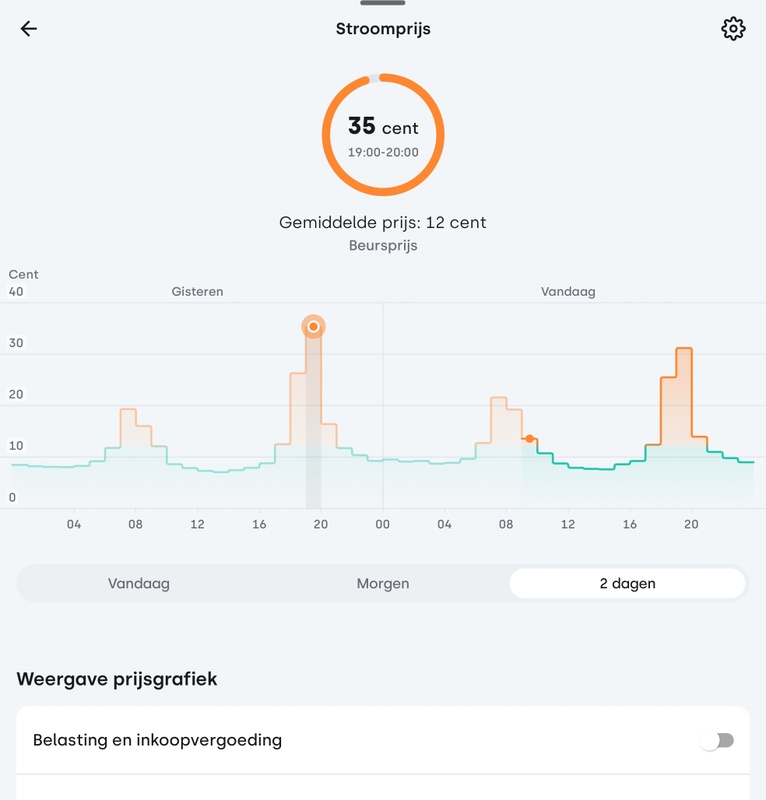Screen dimensions: 766x800
Task: Tap the highlighted peak marker on yesterday's chart
Action: pos(313,327)
